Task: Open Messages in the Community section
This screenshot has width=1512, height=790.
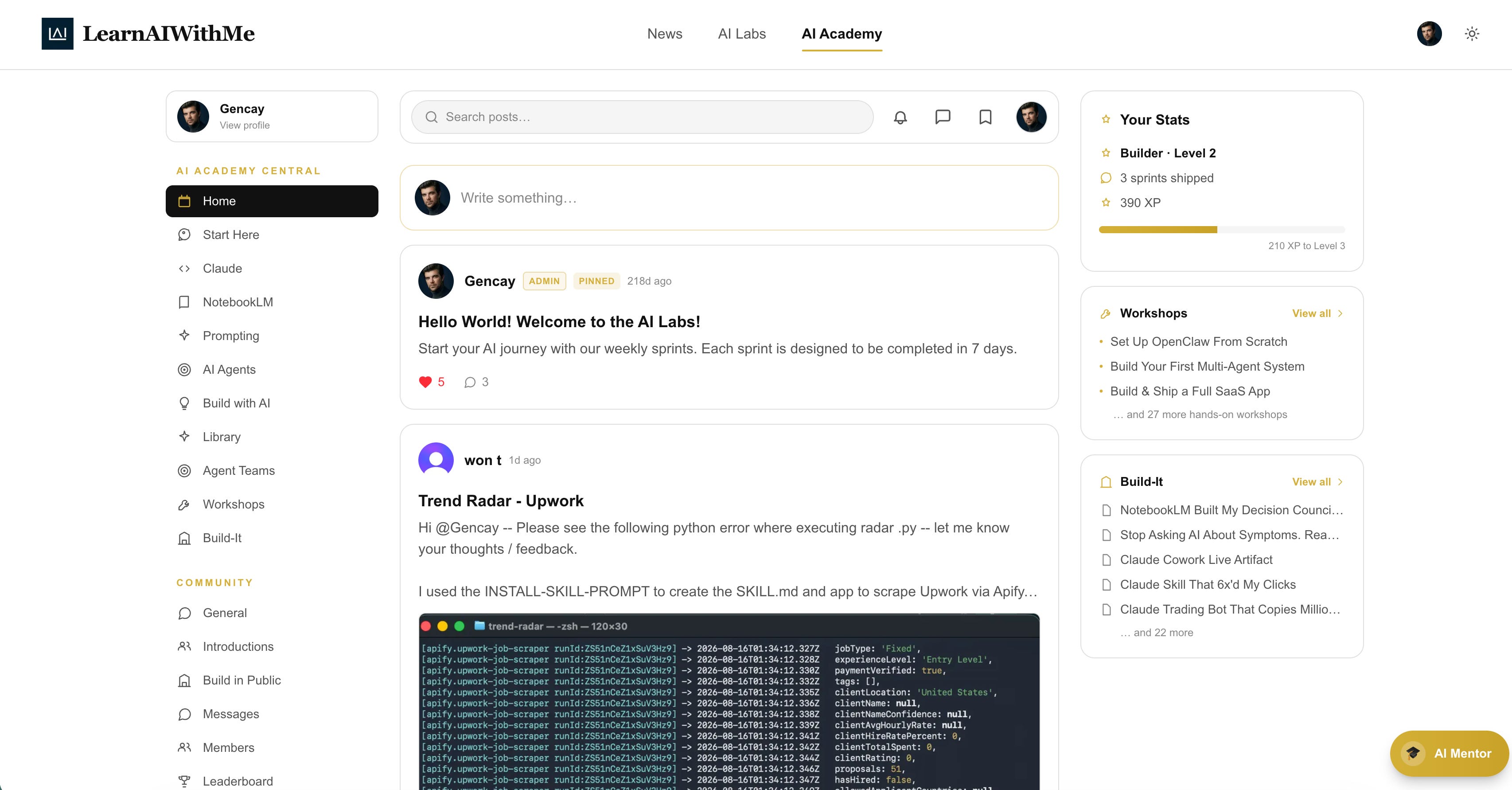Action: click(x=272, y=714)
